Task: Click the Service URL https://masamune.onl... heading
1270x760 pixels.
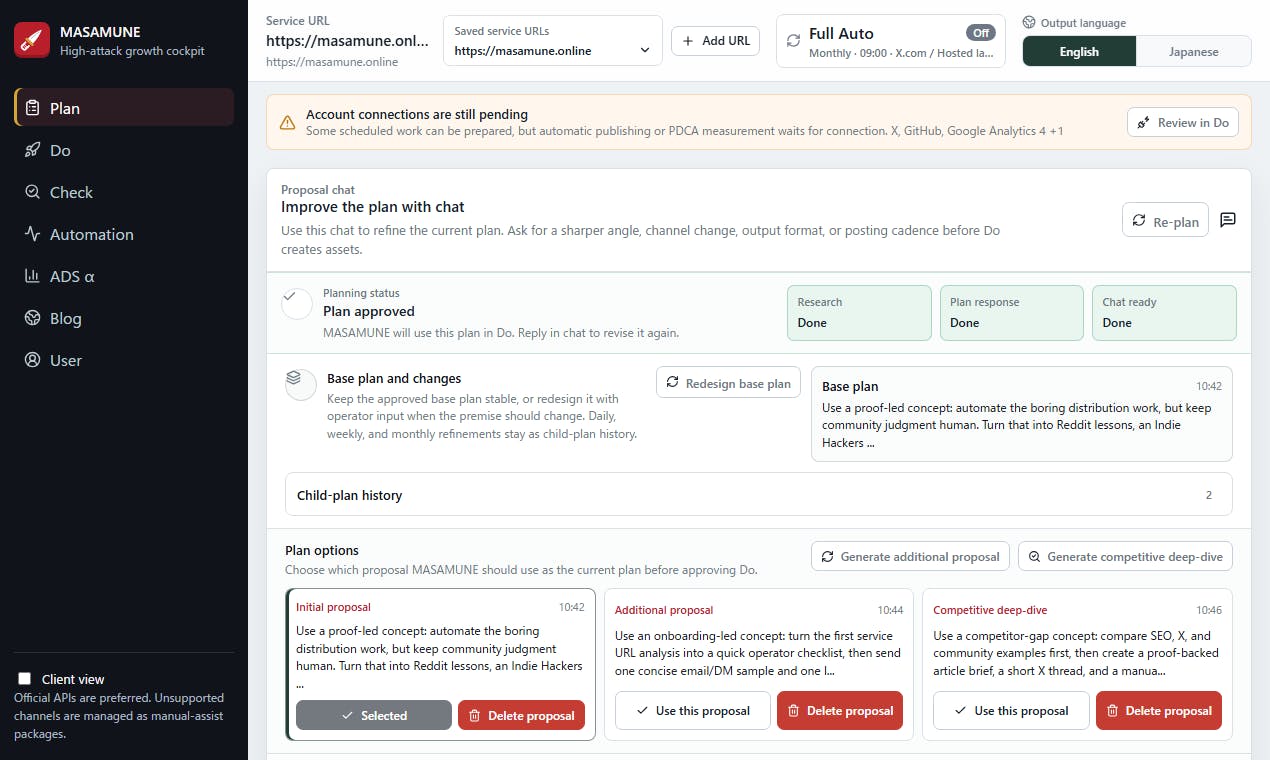Action: 347,41
